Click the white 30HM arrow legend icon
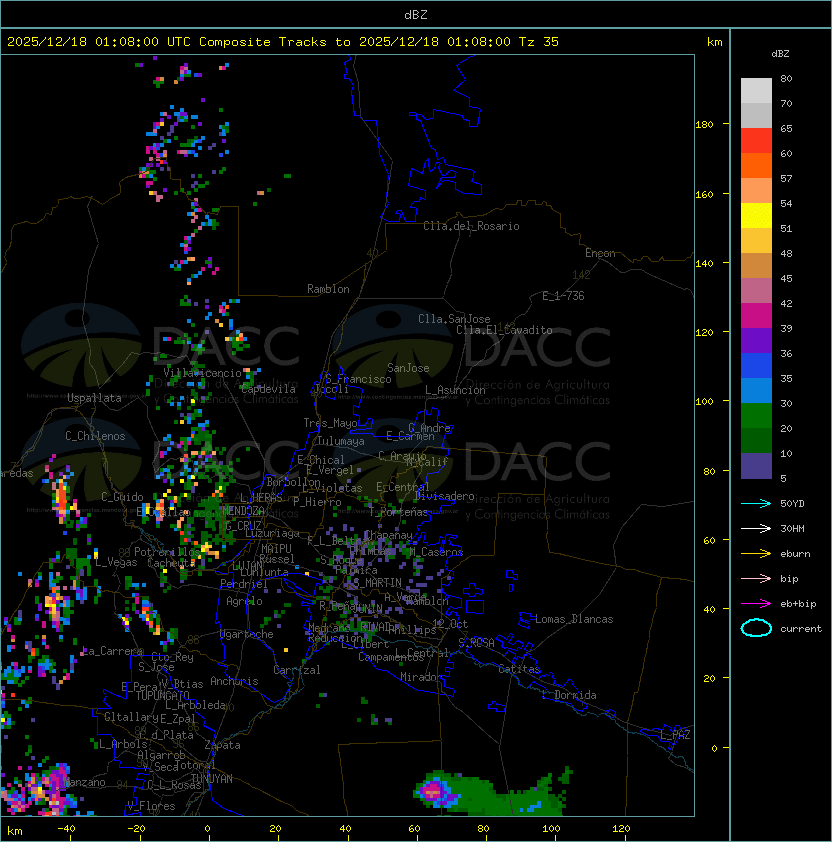Viewport: 832px width, 842px height. (756, 528)
